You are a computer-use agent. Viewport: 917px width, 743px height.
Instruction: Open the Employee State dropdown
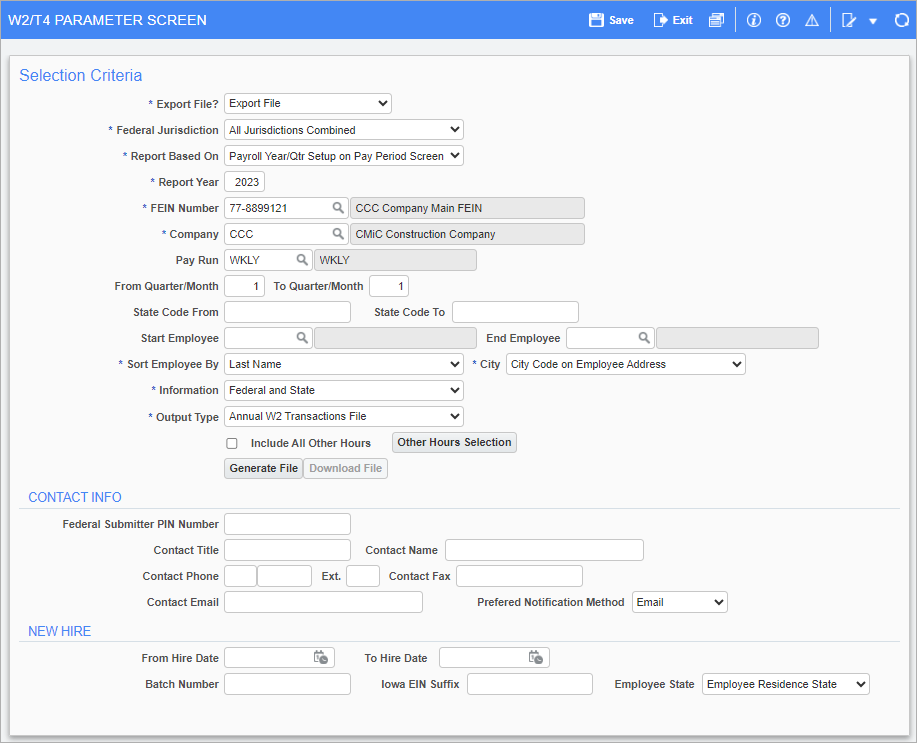pos(786,684)
